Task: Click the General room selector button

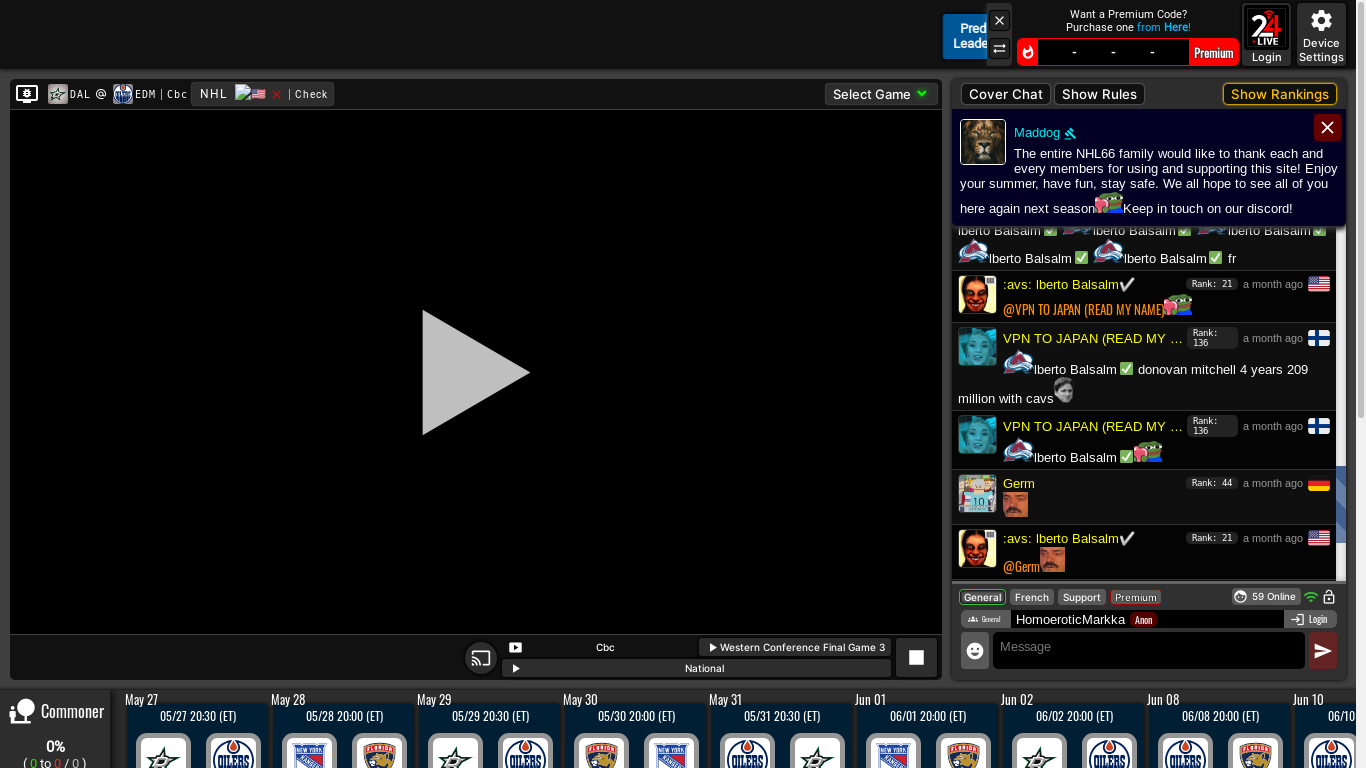Action: (985, 619)
